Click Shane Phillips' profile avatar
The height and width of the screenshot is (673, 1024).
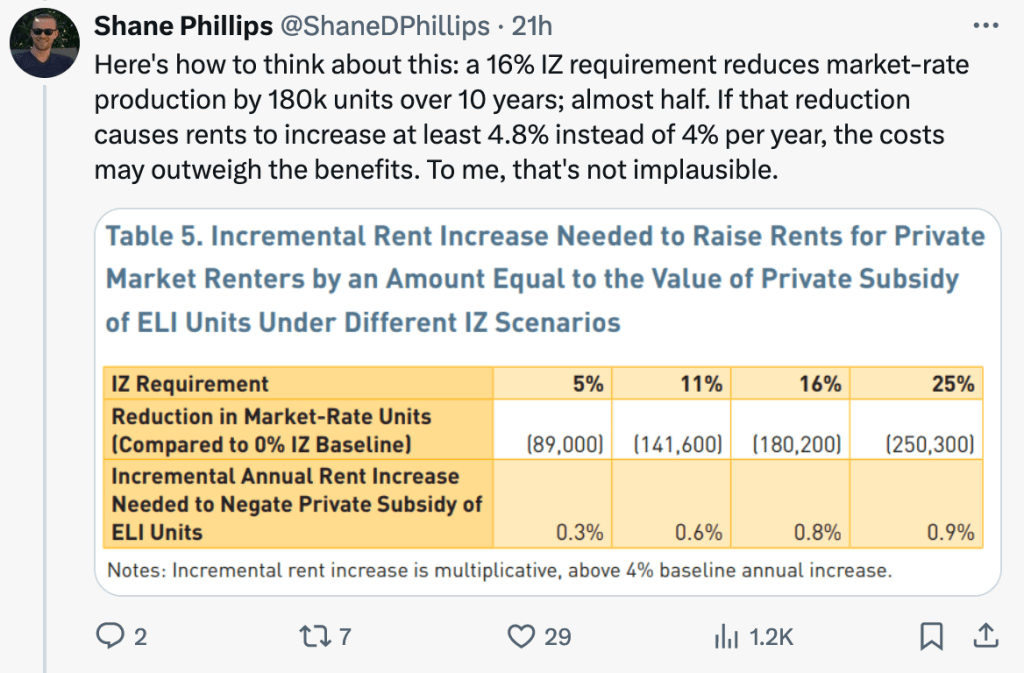[x=44, y=42]
